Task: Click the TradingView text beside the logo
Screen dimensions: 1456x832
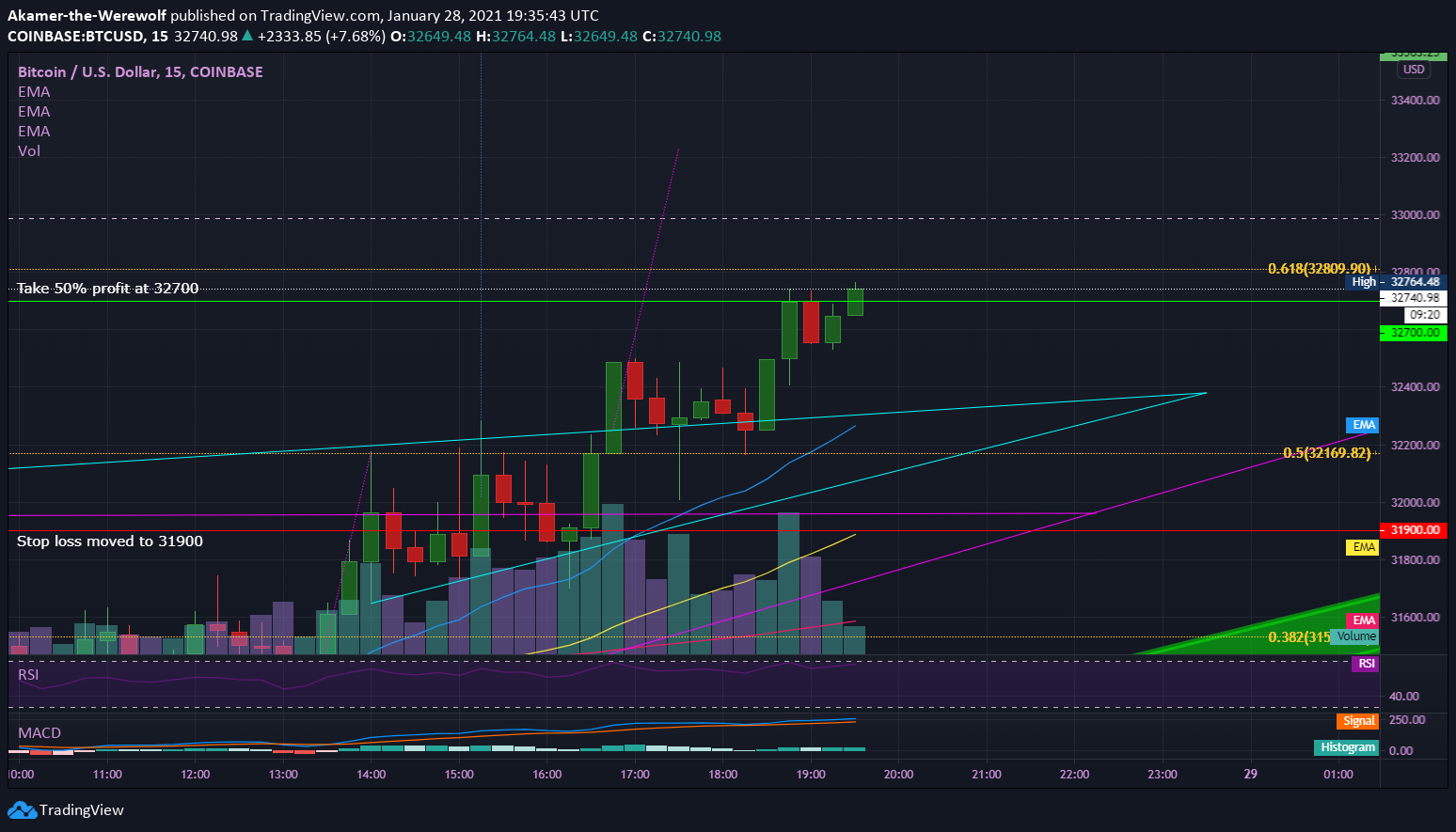Action: click(x=82, y=810)
